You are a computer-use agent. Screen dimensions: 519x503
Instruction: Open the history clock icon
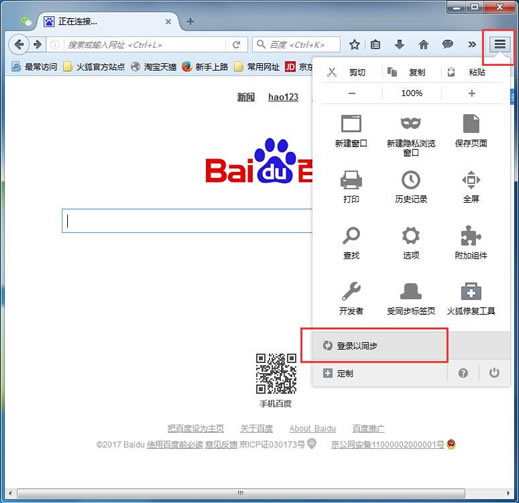[x=411, y=180]
